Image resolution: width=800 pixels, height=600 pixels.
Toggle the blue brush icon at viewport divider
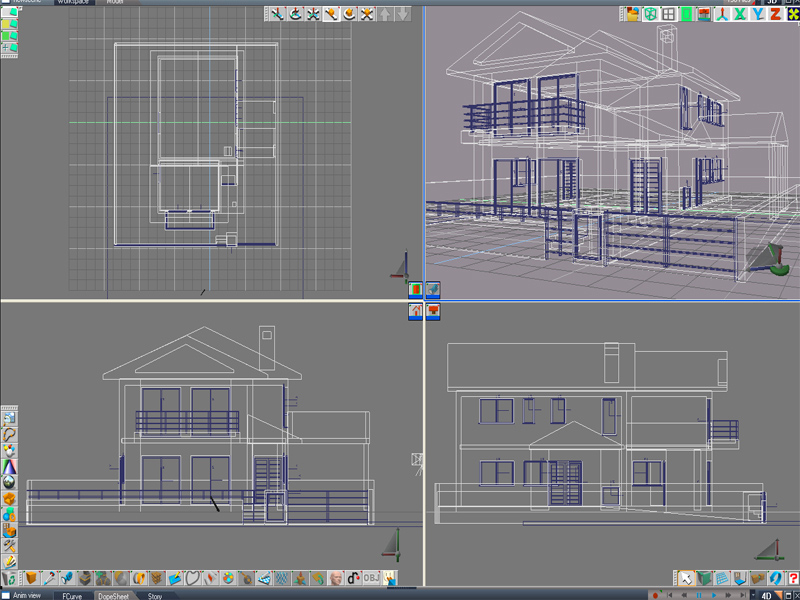coord(433,290)
